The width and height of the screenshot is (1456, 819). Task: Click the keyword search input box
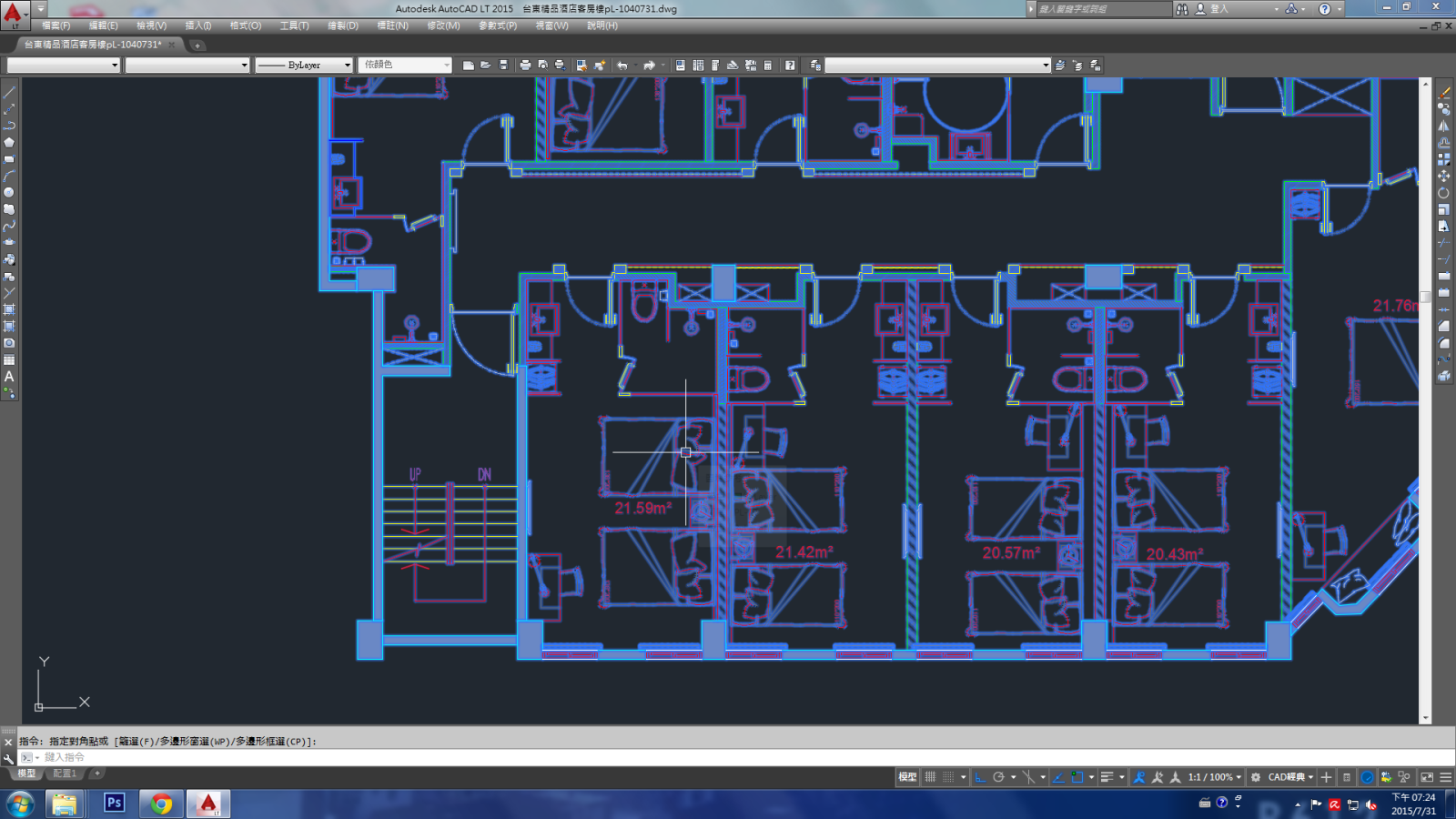[1104, 9]
